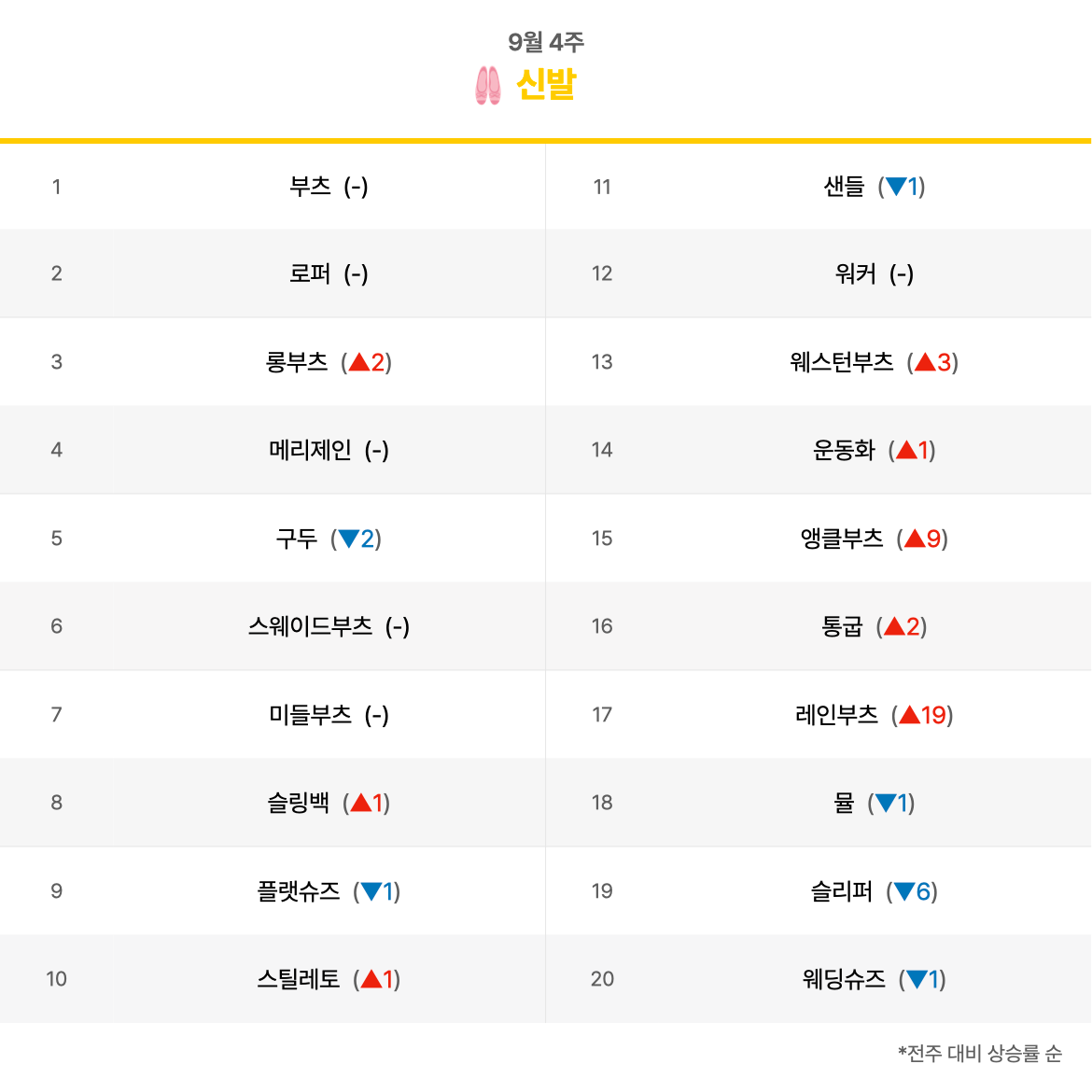Click the 9월 4주 date heading
The height and width of the screenshot is (1092, 1092).
tap(546, 42)
